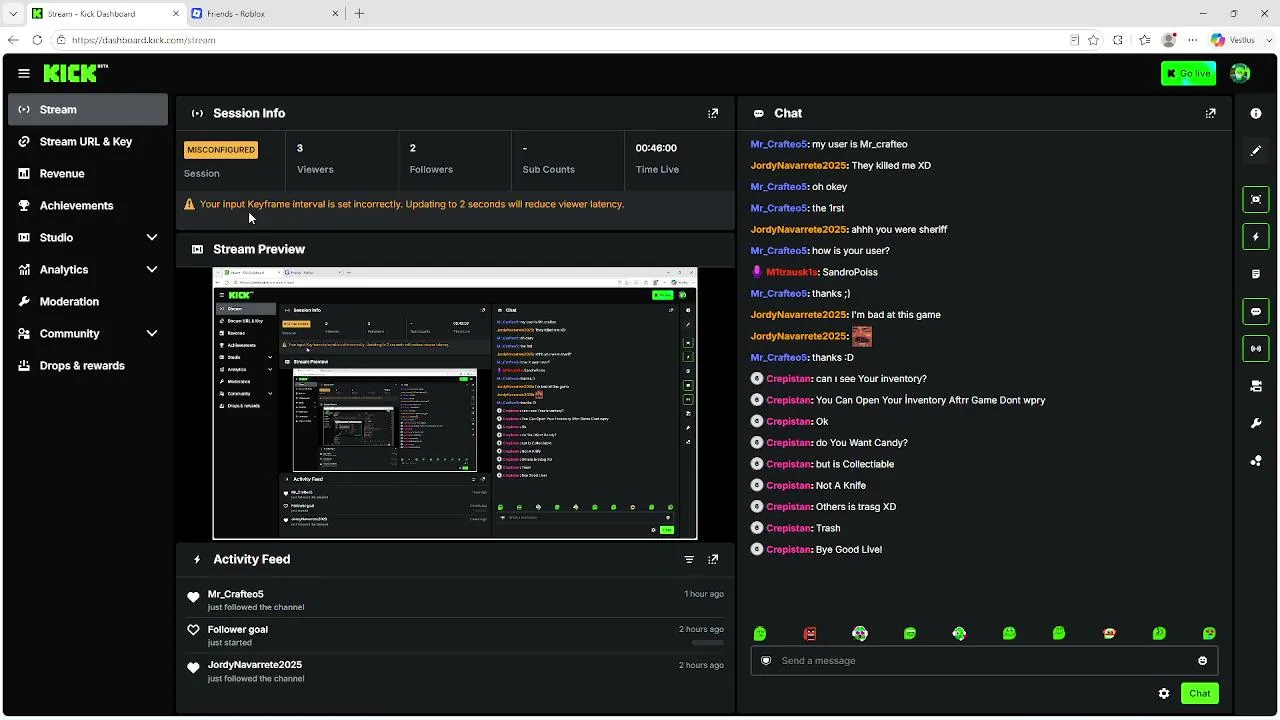This screenshot has width=1280, height=720.
Task: Click the Follower goal progress bar
Action: point(708,642)
